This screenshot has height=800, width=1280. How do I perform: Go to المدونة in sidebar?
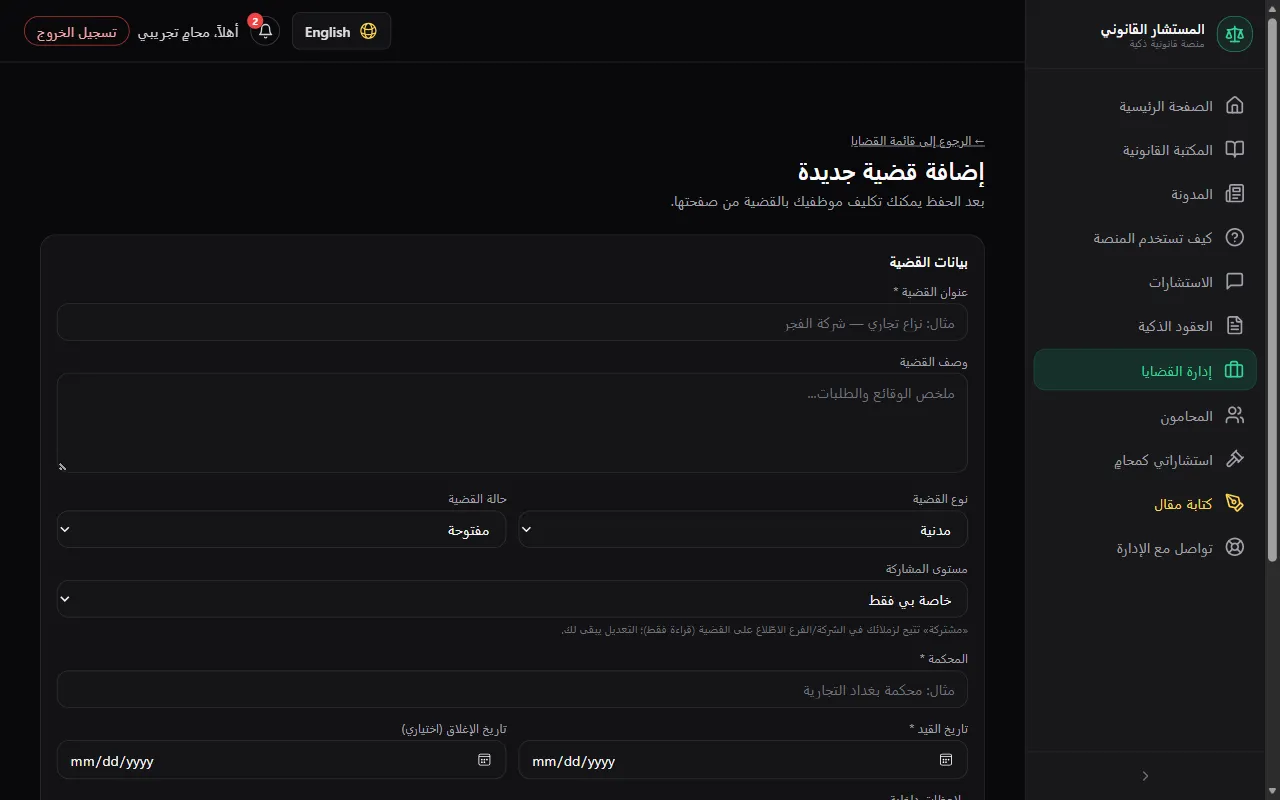(1145, 194)
